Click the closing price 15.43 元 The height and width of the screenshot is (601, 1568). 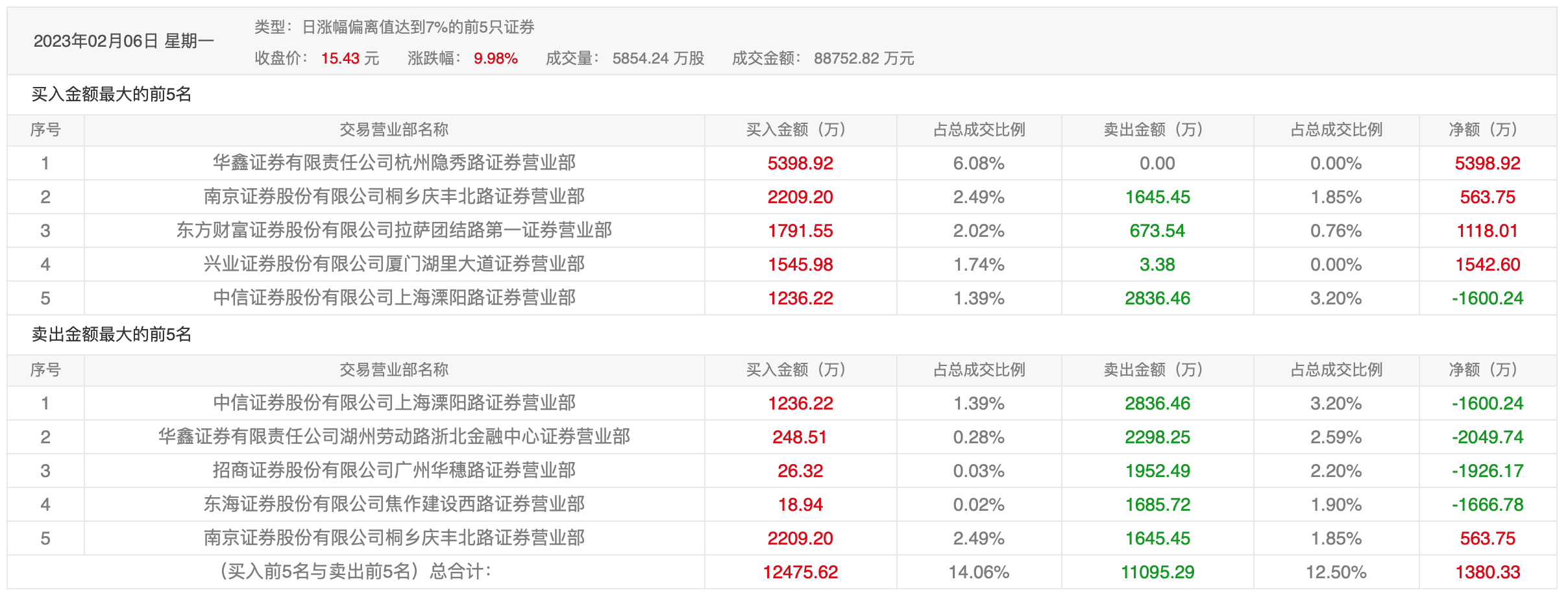350,58
